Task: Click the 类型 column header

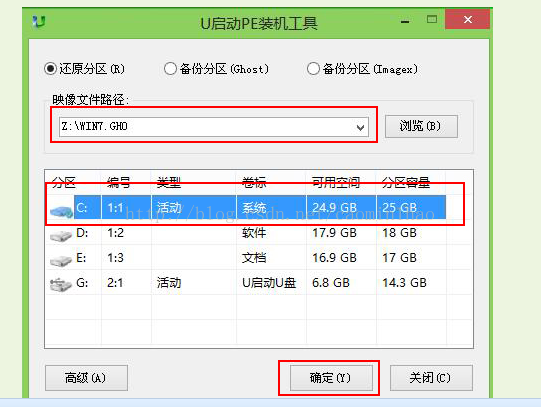Action: [169, 182]
